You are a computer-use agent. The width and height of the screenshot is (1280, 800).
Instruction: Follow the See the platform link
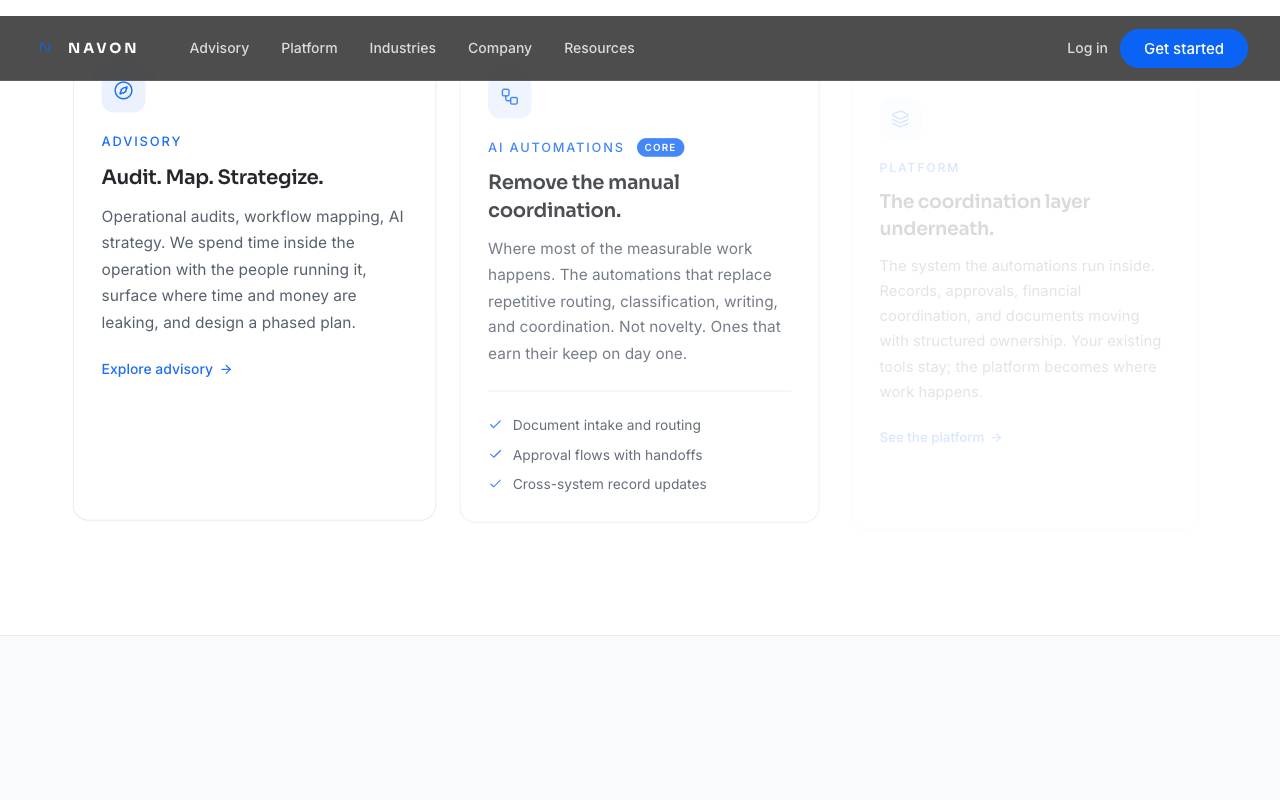941,437
